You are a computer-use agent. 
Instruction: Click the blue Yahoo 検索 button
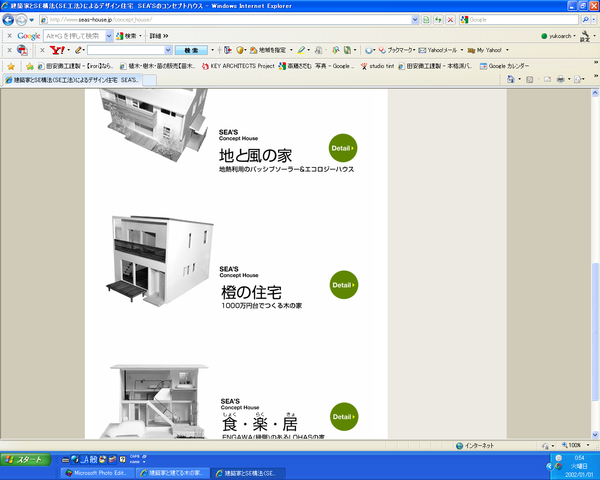click(191, 50)
